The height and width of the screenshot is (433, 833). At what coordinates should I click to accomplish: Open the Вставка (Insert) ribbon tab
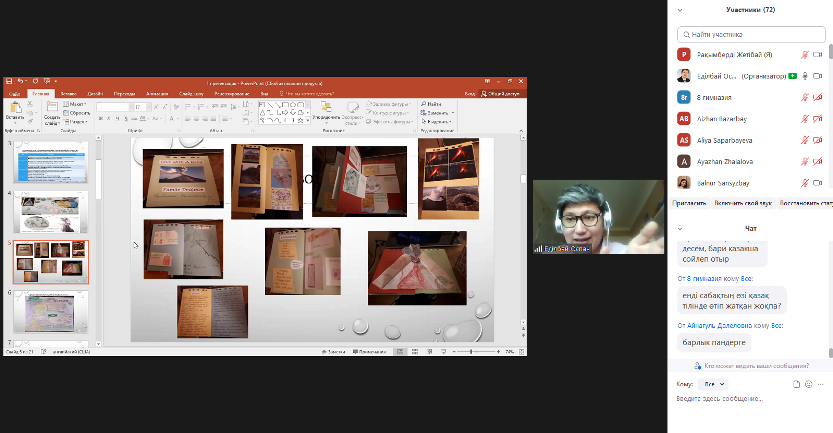69,92
